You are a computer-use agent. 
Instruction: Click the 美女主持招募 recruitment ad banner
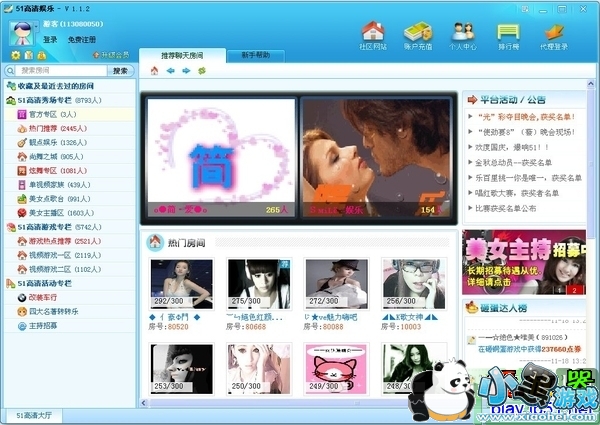coord(524,262)
